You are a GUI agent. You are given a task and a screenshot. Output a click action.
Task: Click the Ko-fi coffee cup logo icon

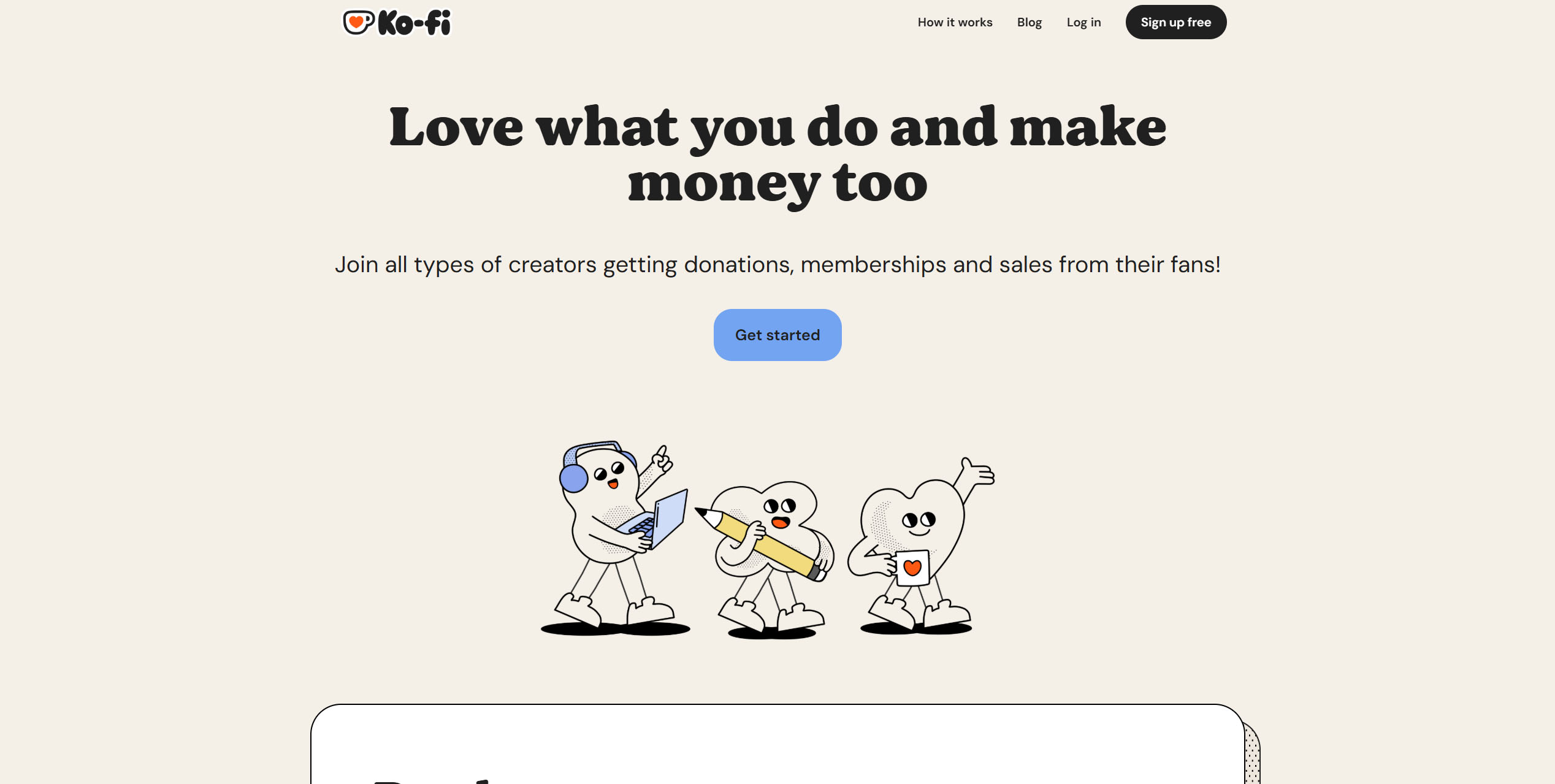click(x=358, y=22)
